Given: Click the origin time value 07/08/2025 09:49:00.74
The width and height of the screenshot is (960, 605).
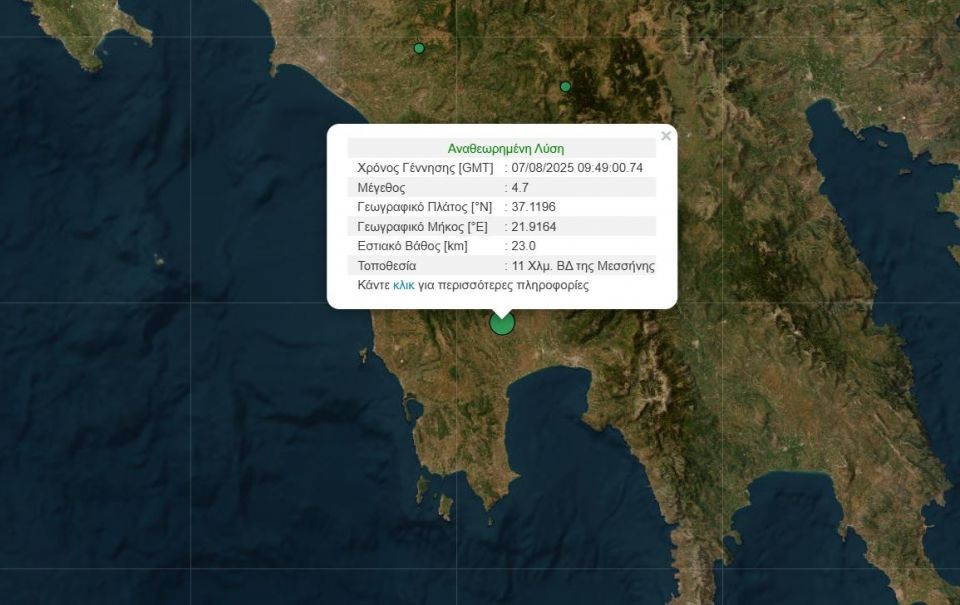Looking at the screenshot, I should tap(576, 168).
